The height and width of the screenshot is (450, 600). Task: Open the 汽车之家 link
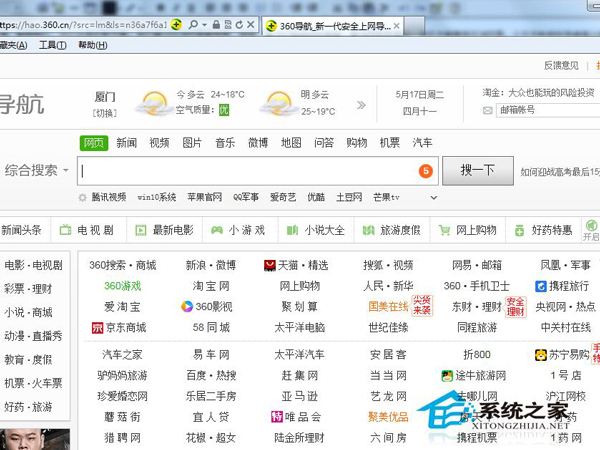tap(122, 355)
